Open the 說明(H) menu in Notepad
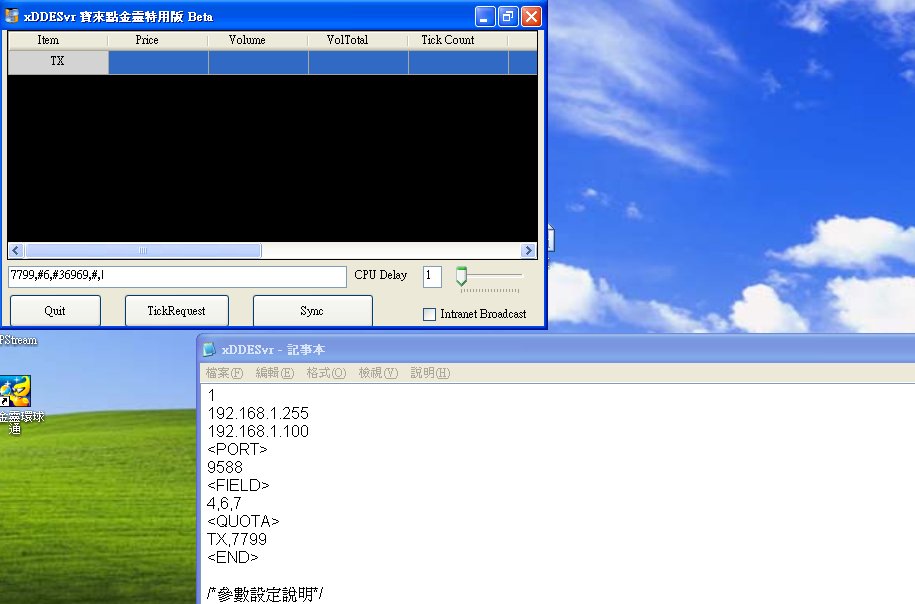The width and height of the screenshot is (915, 604). click(x=430, y=373)
